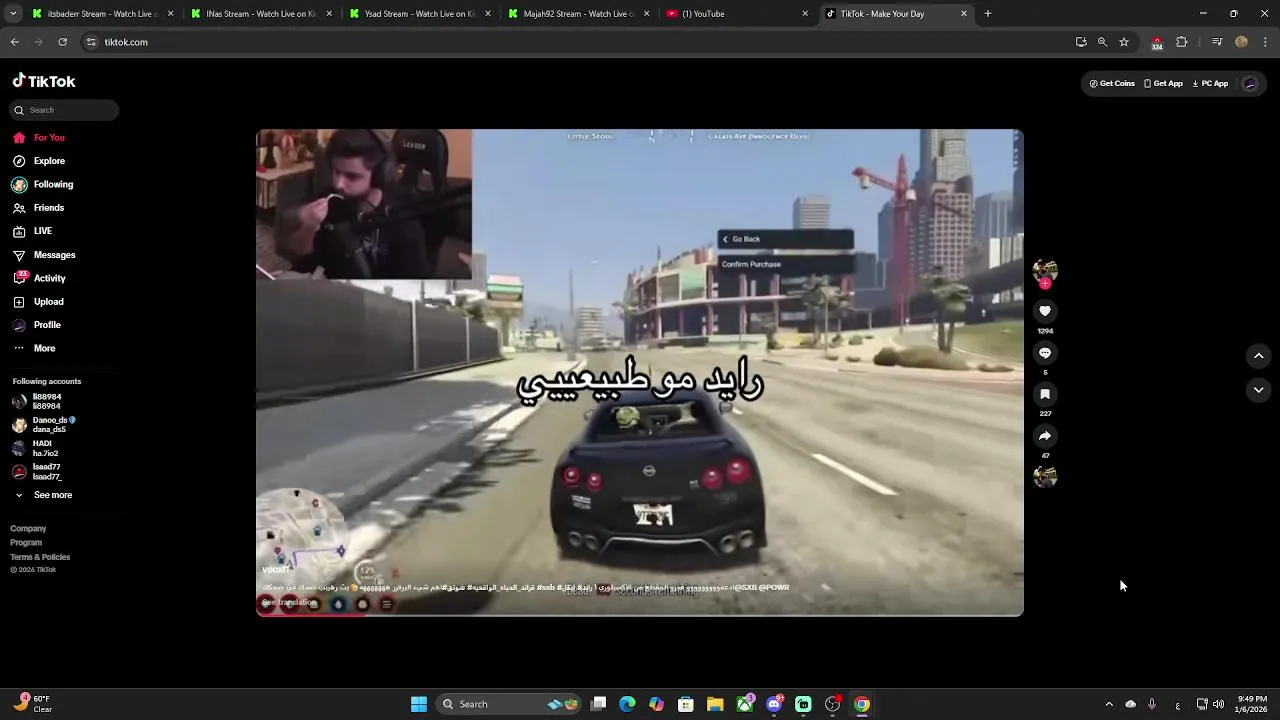Image resolution: width=1280 pixels, height=720 pixels.
Task: Like the video with heart icon
Action: tap(1045, 311)
